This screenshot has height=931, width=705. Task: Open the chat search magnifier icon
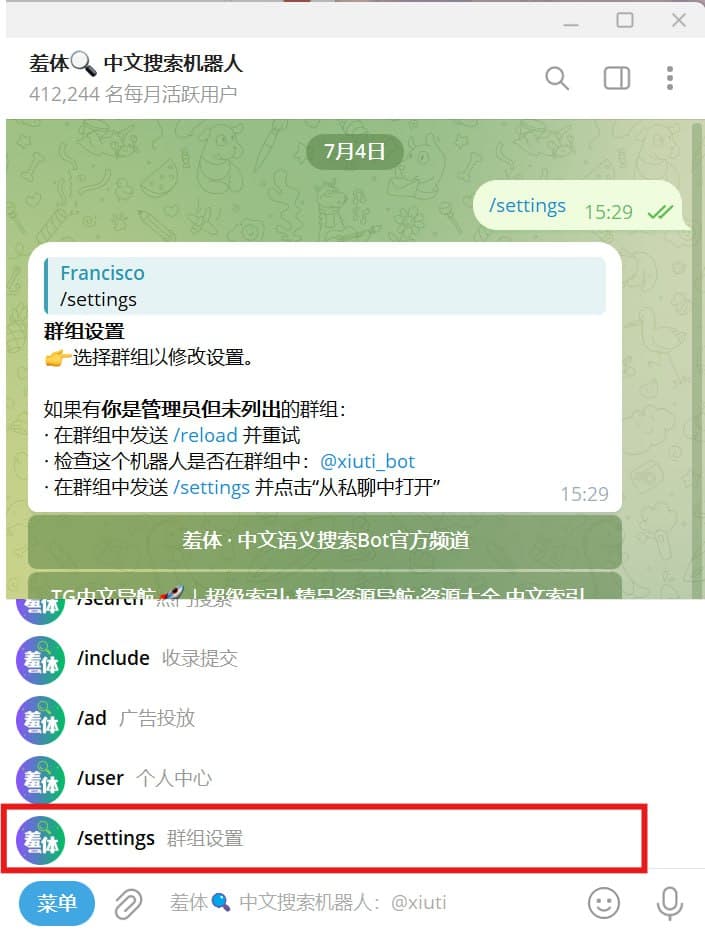[557, 78]
